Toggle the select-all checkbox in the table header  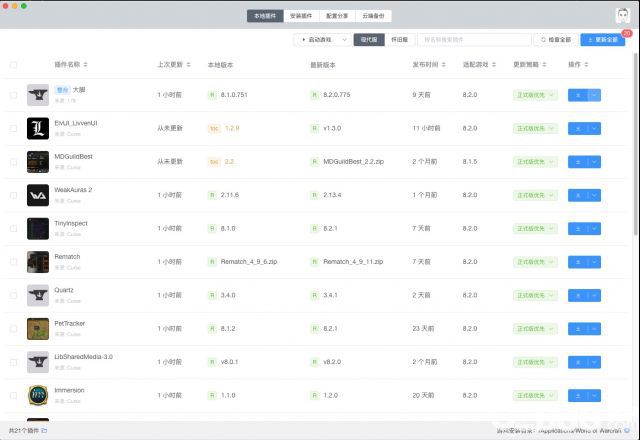(13, 64)
